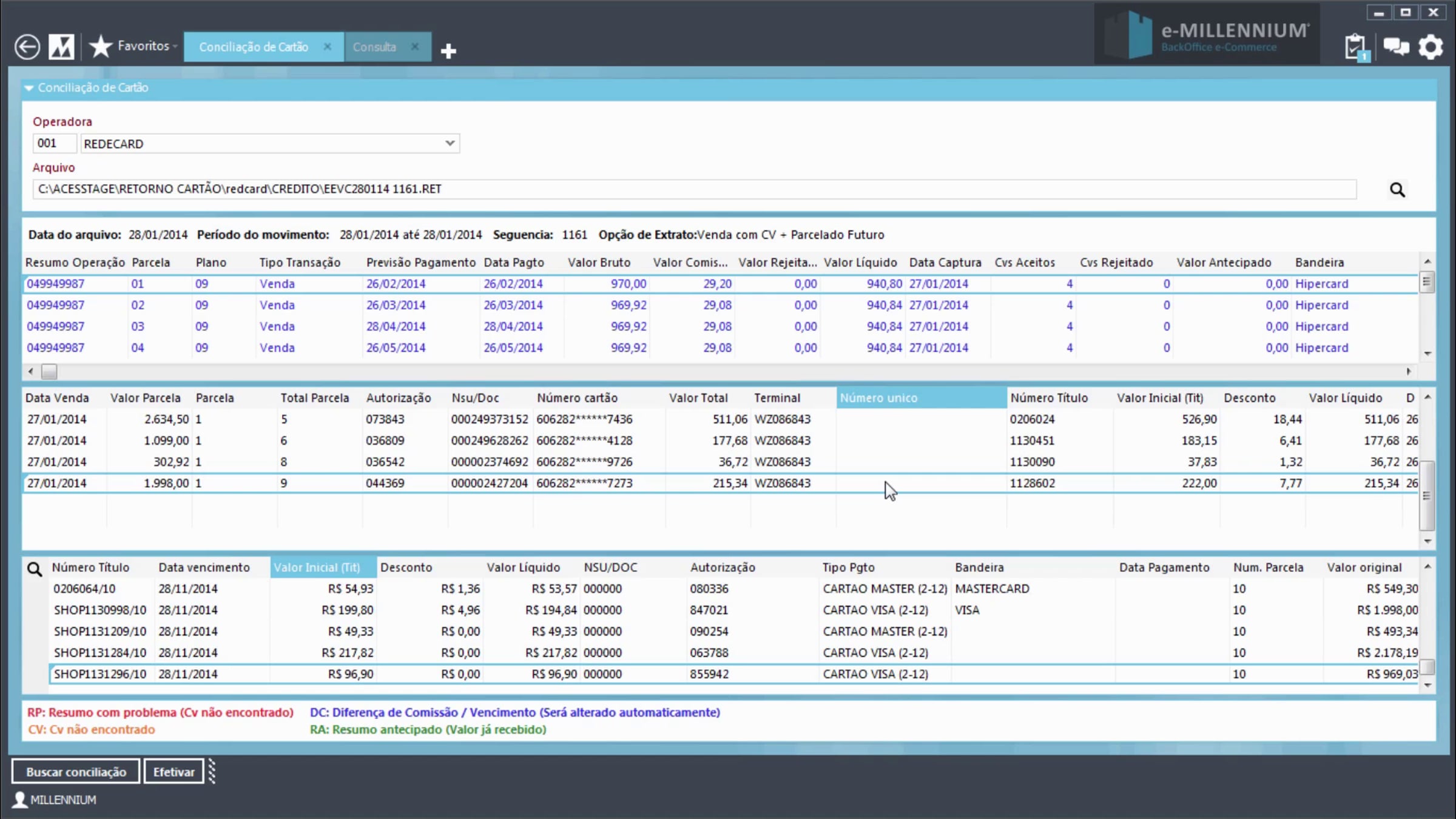Image resolution: width=1456 pixels, height=819 pixels.
Task: Add a new tab with plus icon
Action: tap(448, 51)
